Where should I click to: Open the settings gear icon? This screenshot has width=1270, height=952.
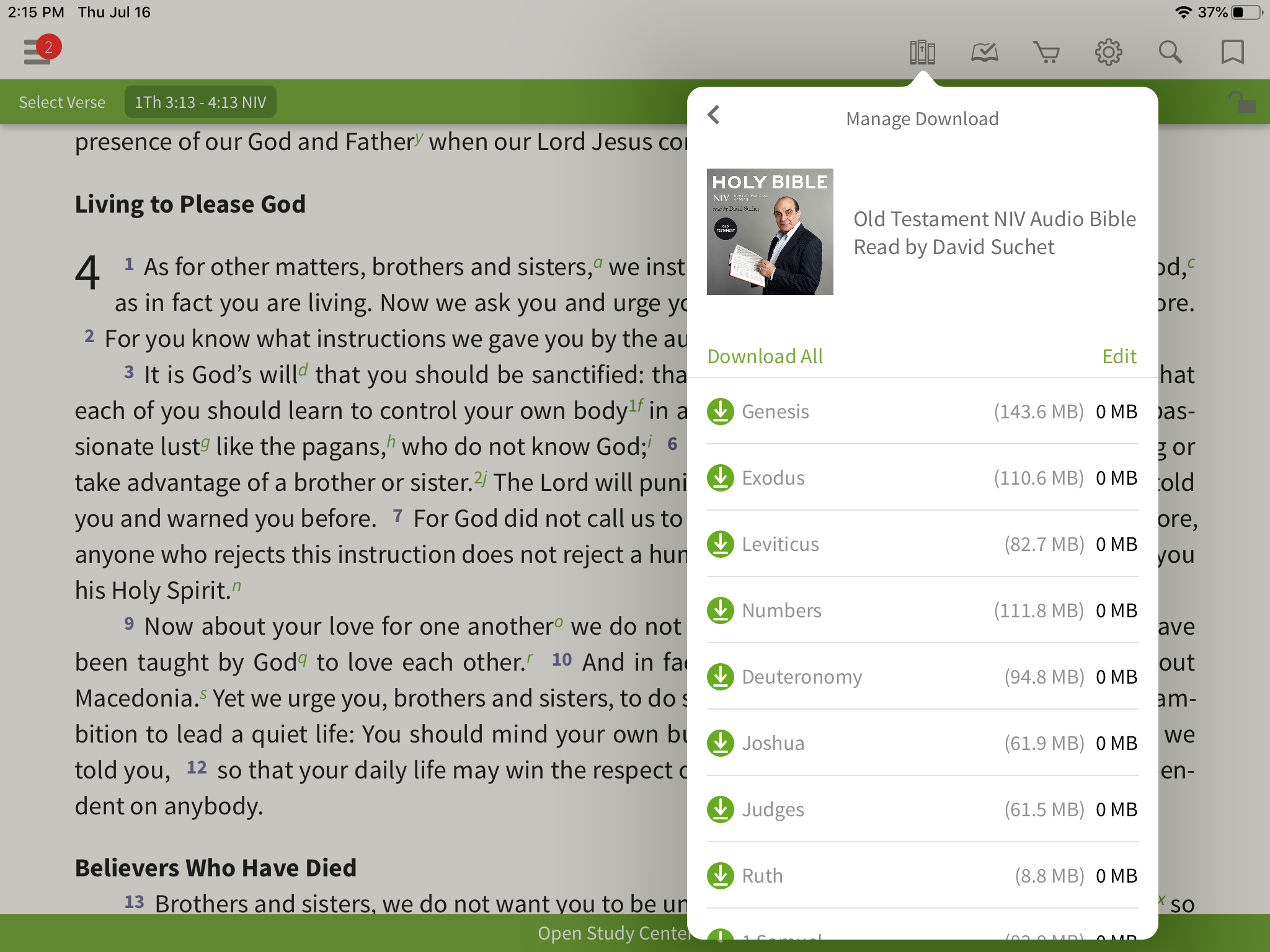[1108, 52]
